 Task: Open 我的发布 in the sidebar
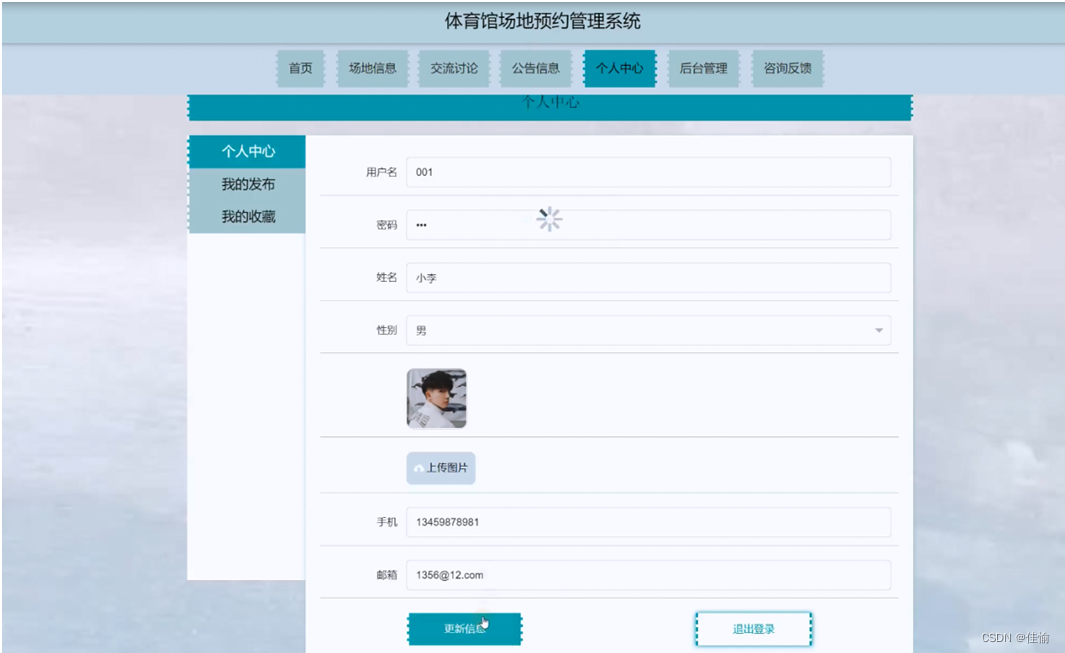coord(247,184)
